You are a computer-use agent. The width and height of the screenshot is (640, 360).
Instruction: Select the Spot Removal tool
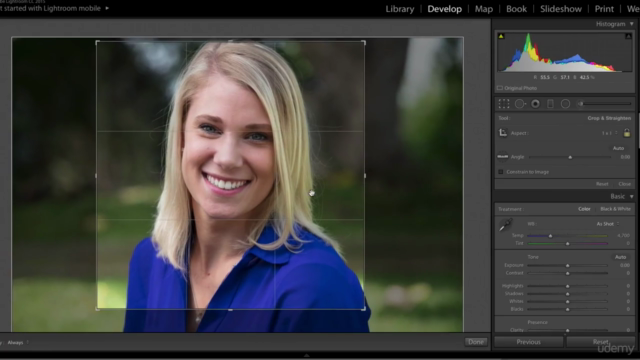(520, 104)
